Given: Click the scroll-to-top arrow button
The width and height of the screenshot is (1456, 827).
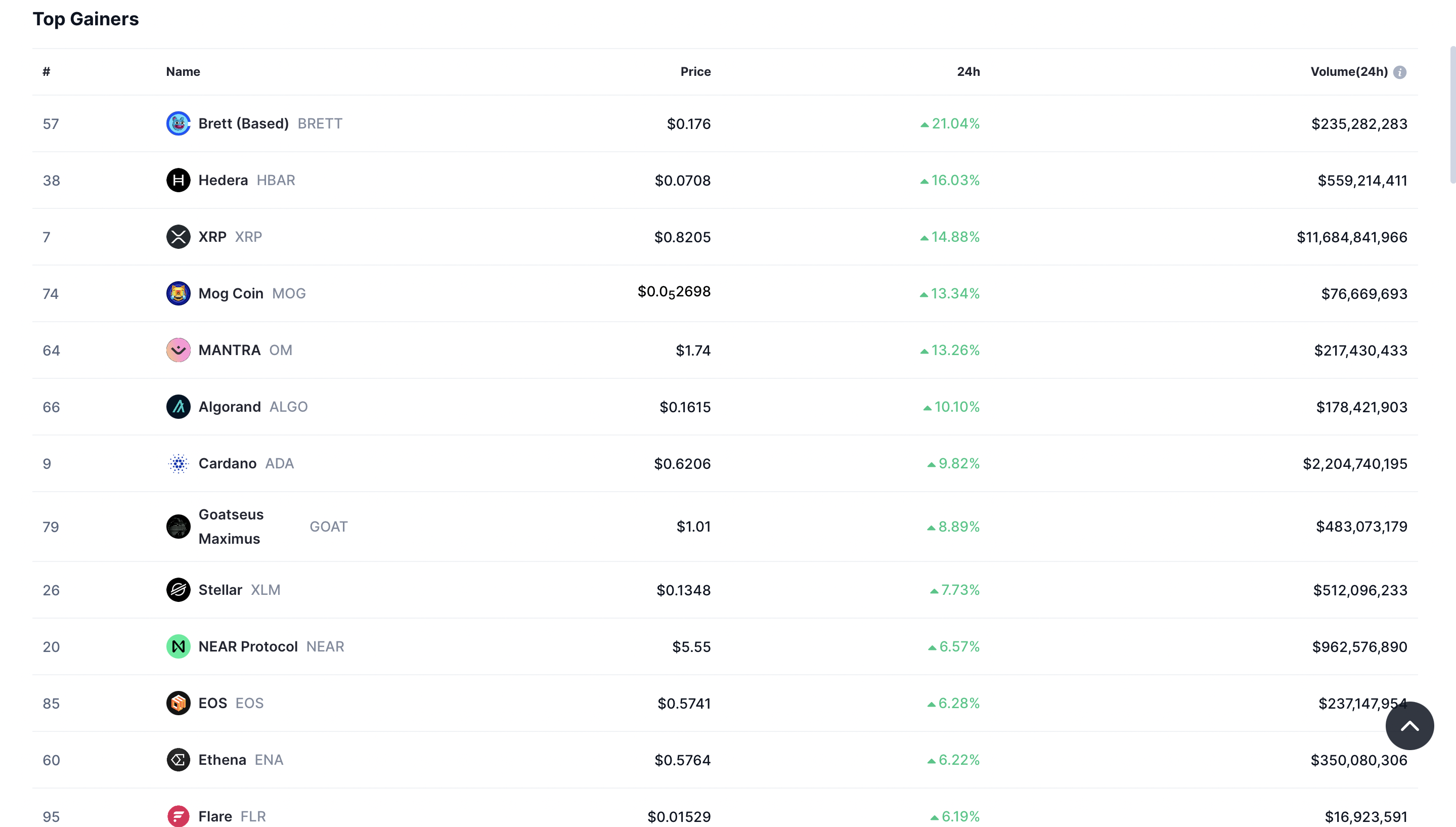Looking at the screenshot, I should (x=1409, y=726).
